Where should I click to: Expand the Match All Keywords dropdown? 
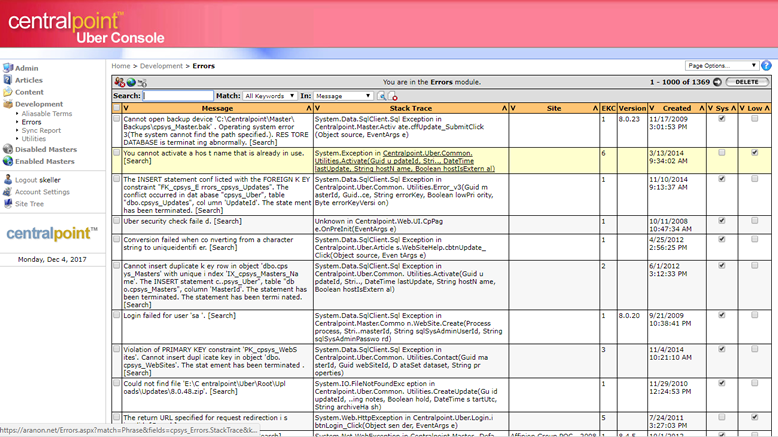[x=269, y=96]
